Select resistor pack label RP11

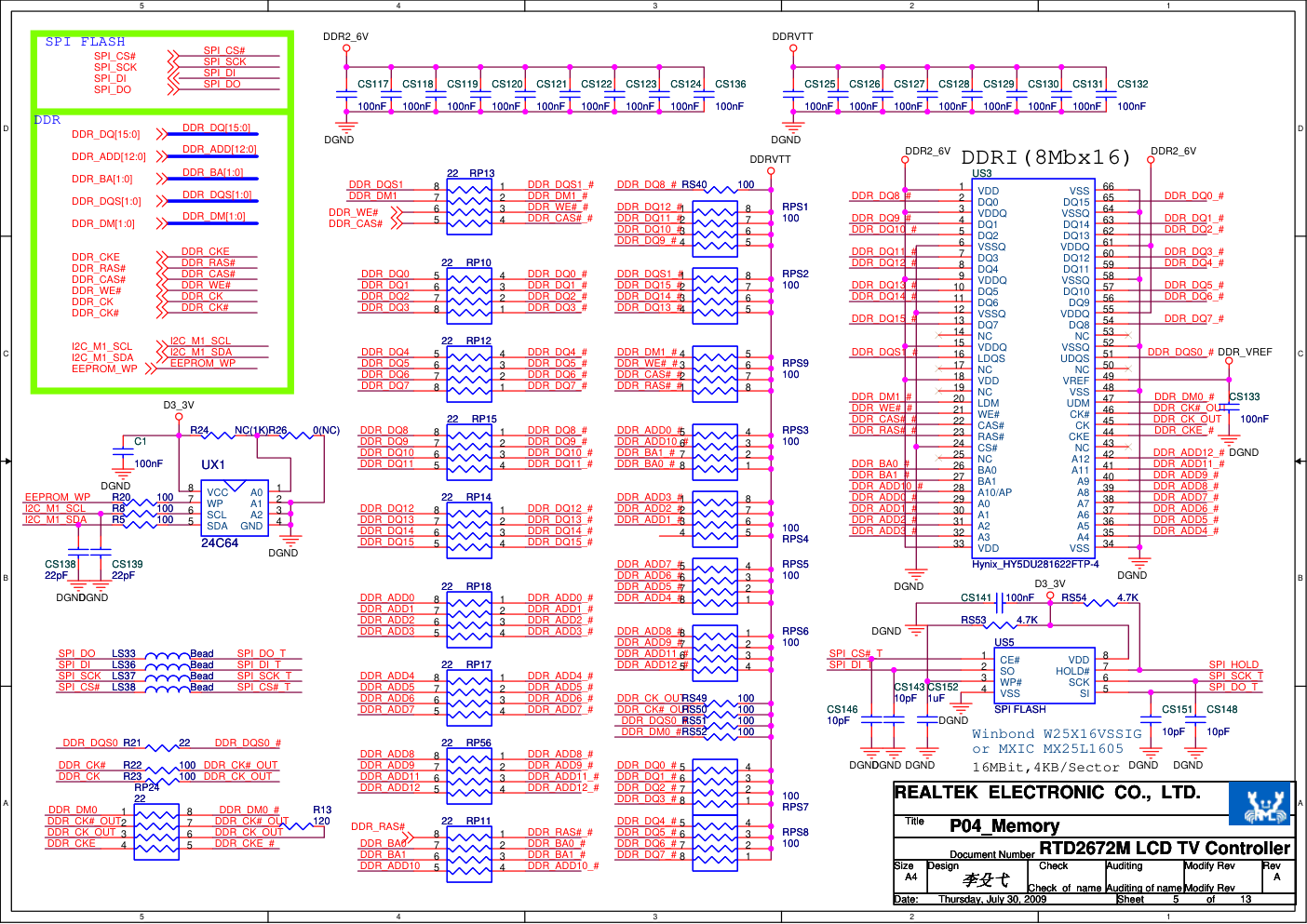point(478,821)
